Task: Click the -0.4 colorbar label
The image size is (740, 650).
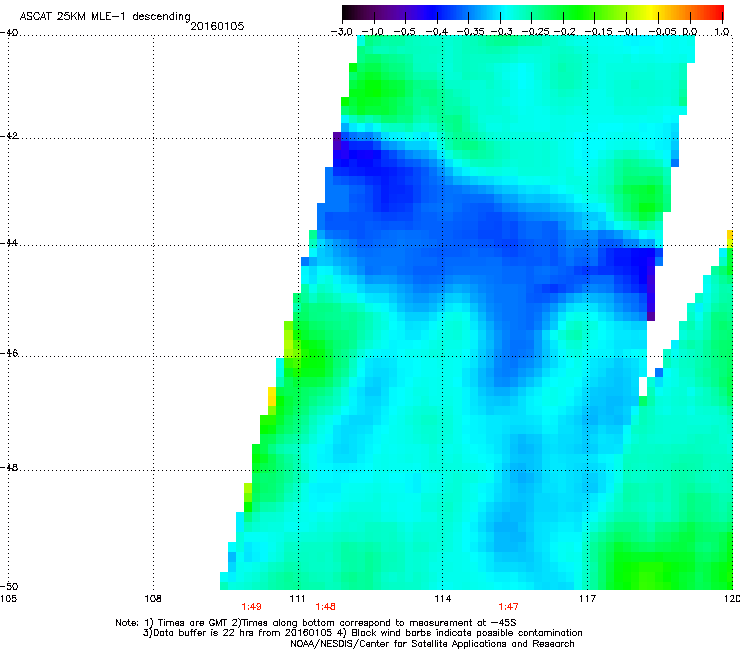Action: coord(437,32)
